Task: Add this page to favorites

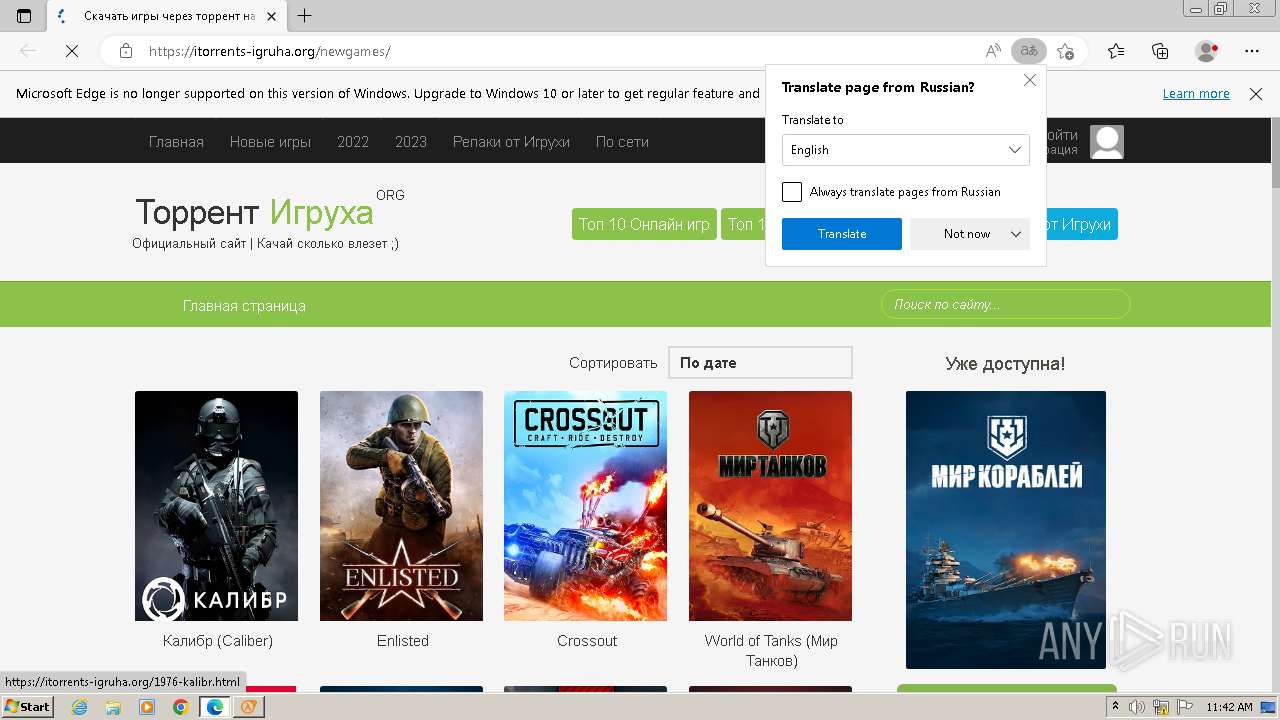Action: tap(1066, 51)
